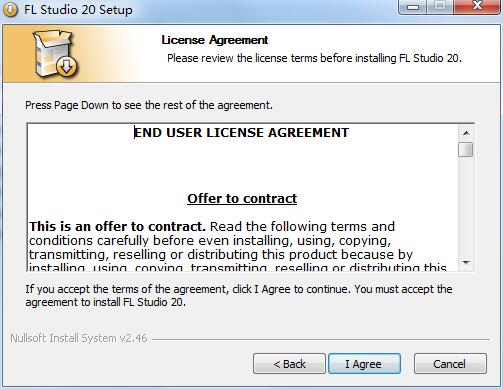This screenshot has height=389, width=503.
Task: Go back with the < Back button
Action: pos(289,364)
